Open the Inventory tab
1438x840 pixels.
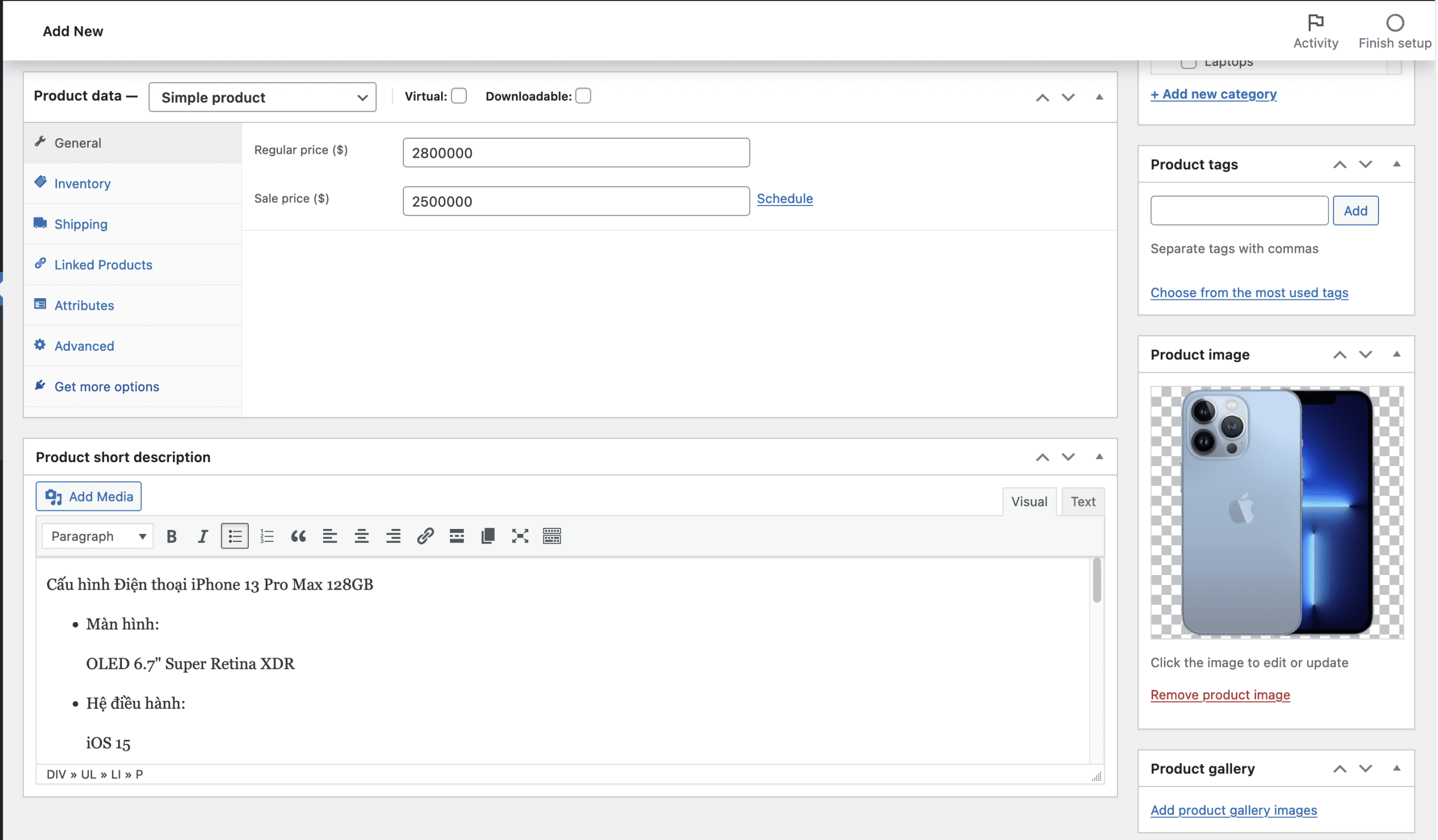pyautogui.click(x=133, y=184)
